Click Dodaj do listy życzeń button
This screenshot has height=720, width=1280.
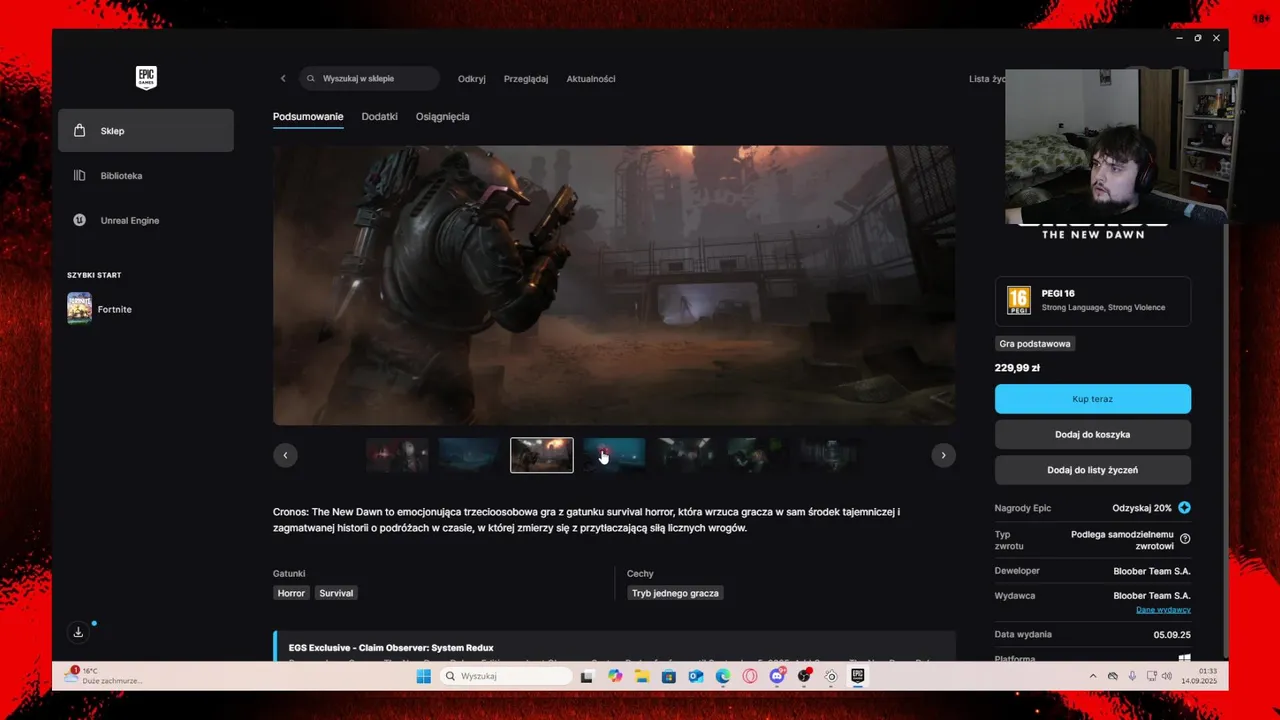pyautogui.click(x=1092, y=470)
